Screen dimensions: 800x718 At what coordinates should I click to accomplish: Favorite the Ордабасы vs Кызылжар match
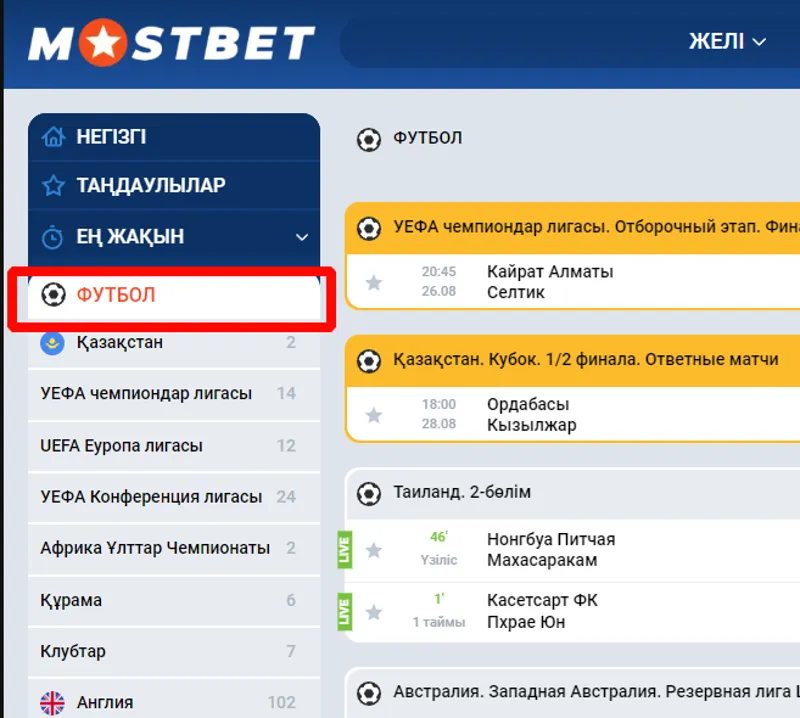(x=372, y=416)
